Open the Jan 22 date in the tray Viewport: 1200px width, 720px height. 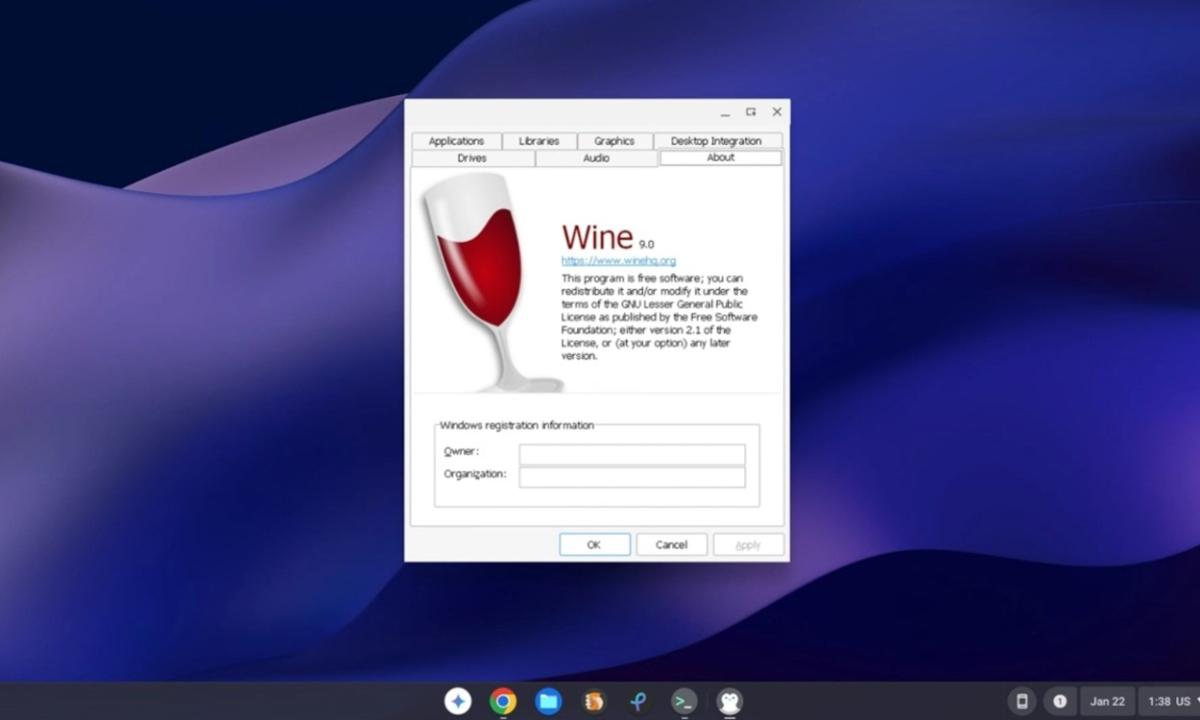click(1106, 701)
